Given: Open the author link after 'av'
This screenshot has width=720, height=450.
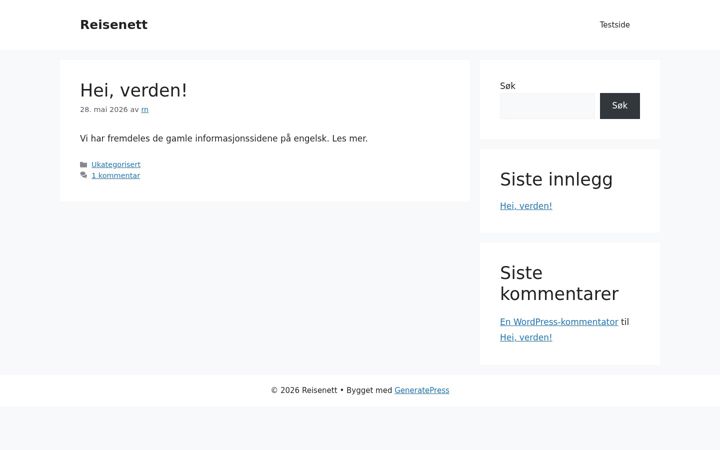Looking at the screenshot, I should [145, 109].
